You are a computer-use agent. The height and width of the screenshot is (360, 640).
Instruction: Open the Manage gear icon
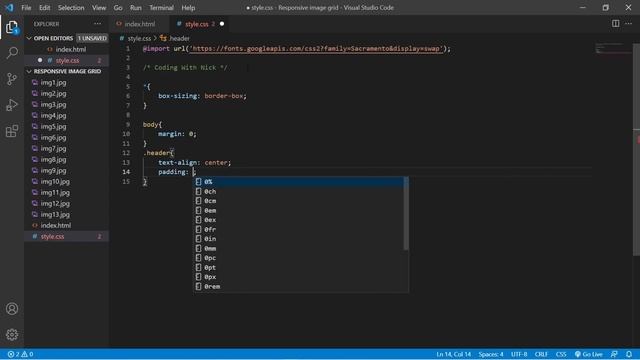pos(12,335)
